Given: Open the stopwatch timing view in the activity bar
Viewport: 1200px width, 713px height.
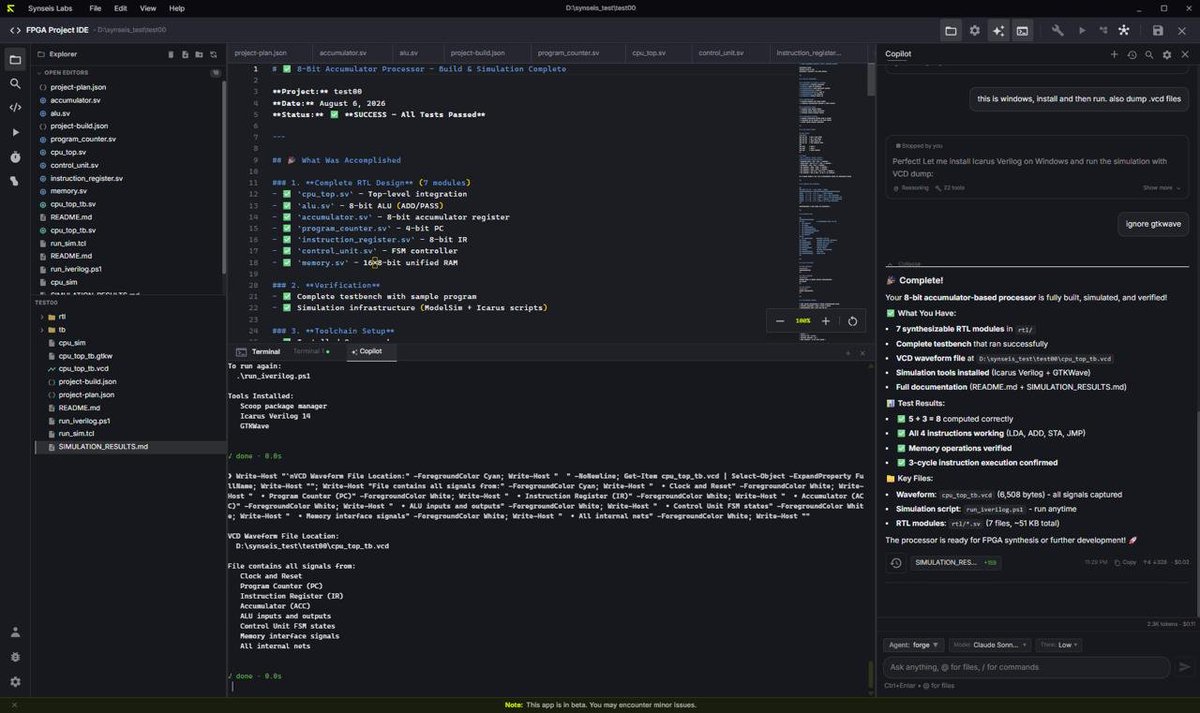Looking at the screenshot, I should tap(15, 157).
